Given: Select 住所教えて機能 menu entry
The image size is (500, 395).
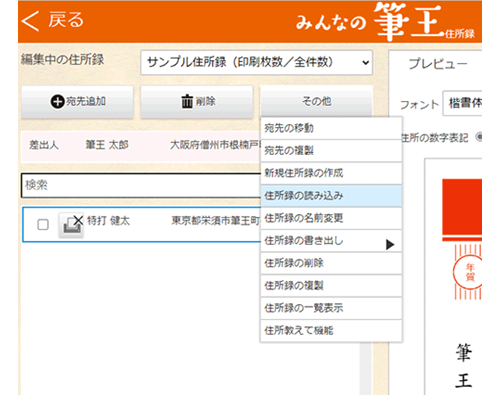Looking at the screenshot, I should 331,331.
